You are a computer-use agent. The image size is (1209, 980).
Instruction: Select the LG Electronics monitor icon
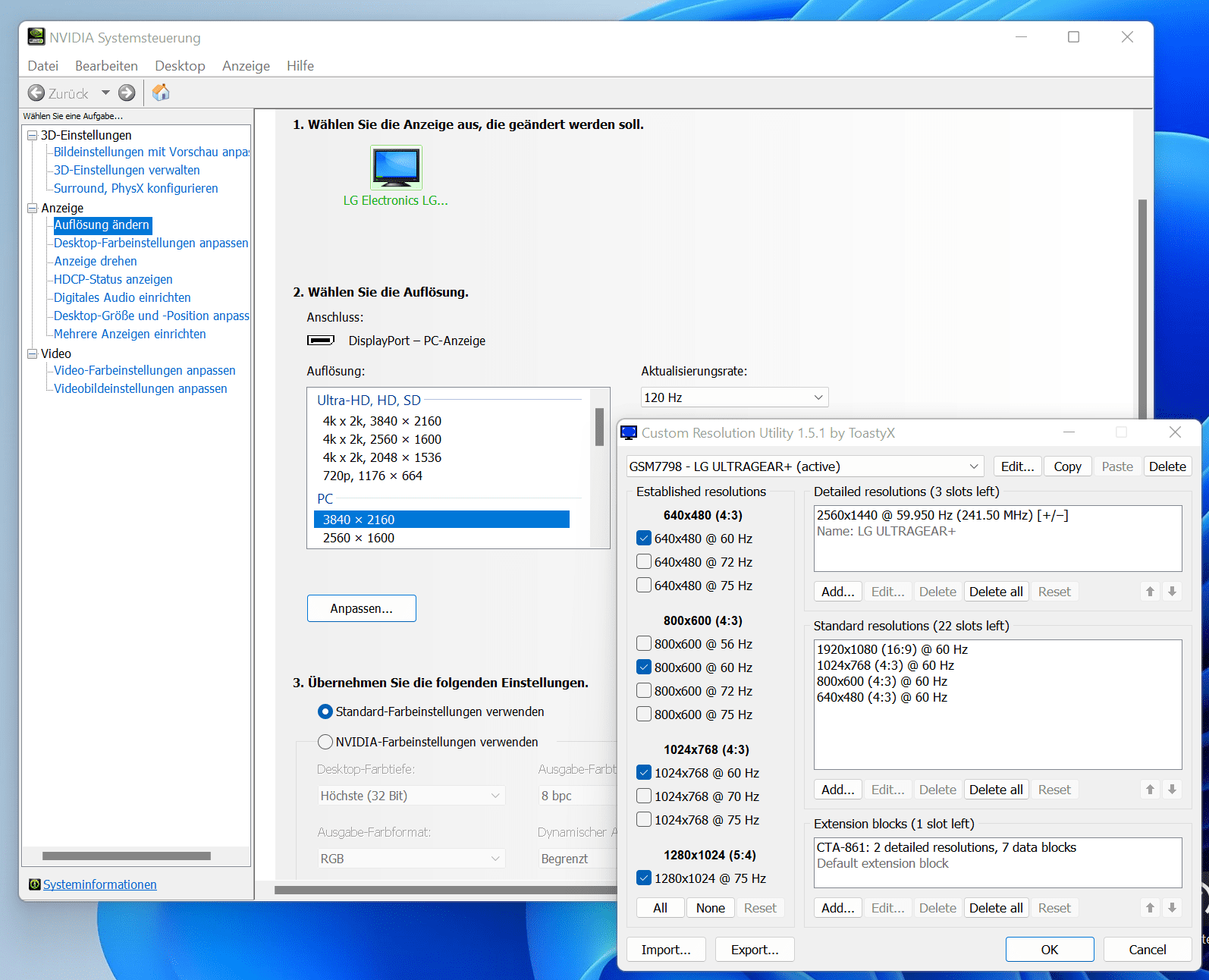pyautogui.click(x=396, y=168)
